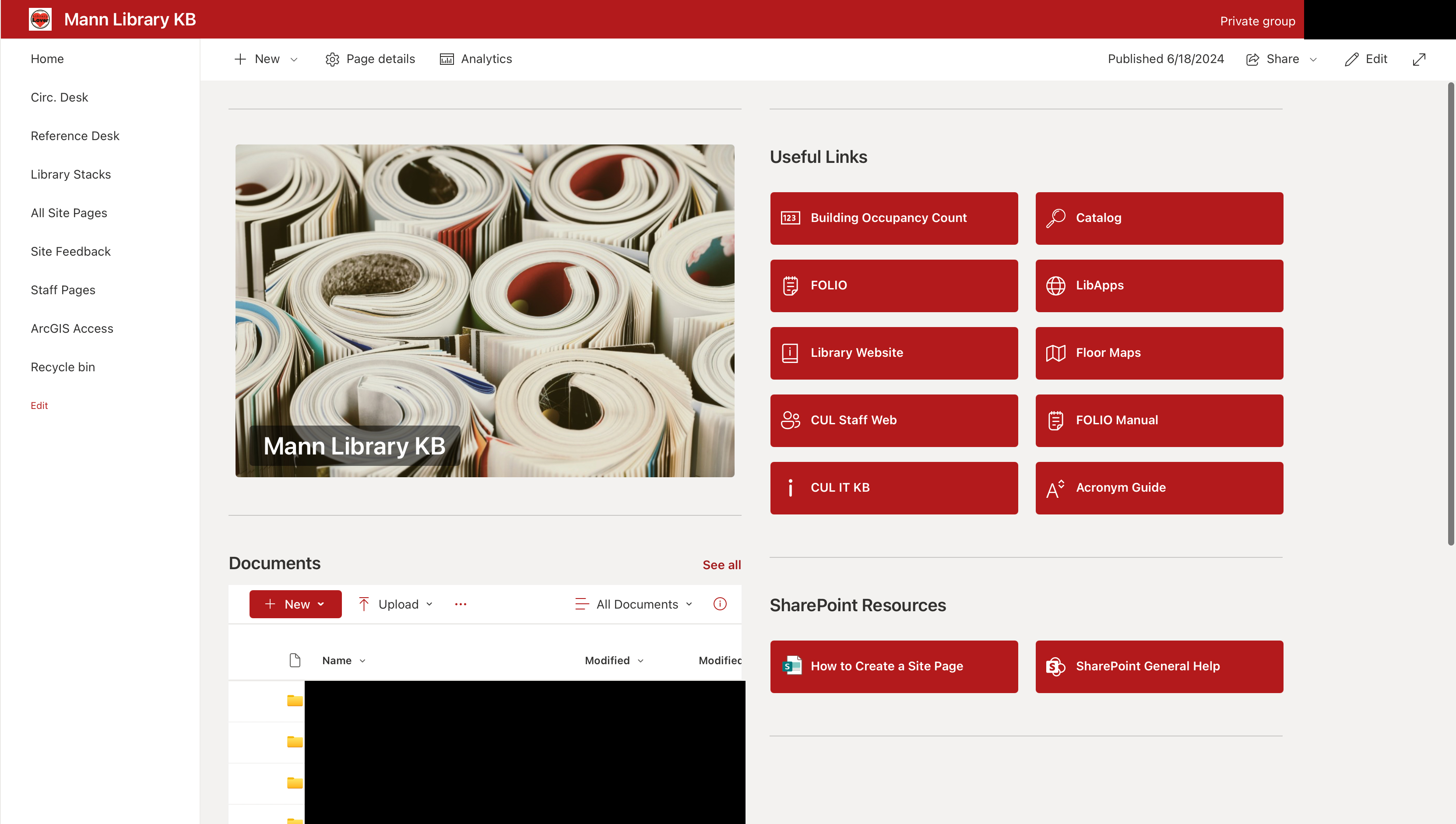Open Staff Pages from the left navigation

pos(63,289)
